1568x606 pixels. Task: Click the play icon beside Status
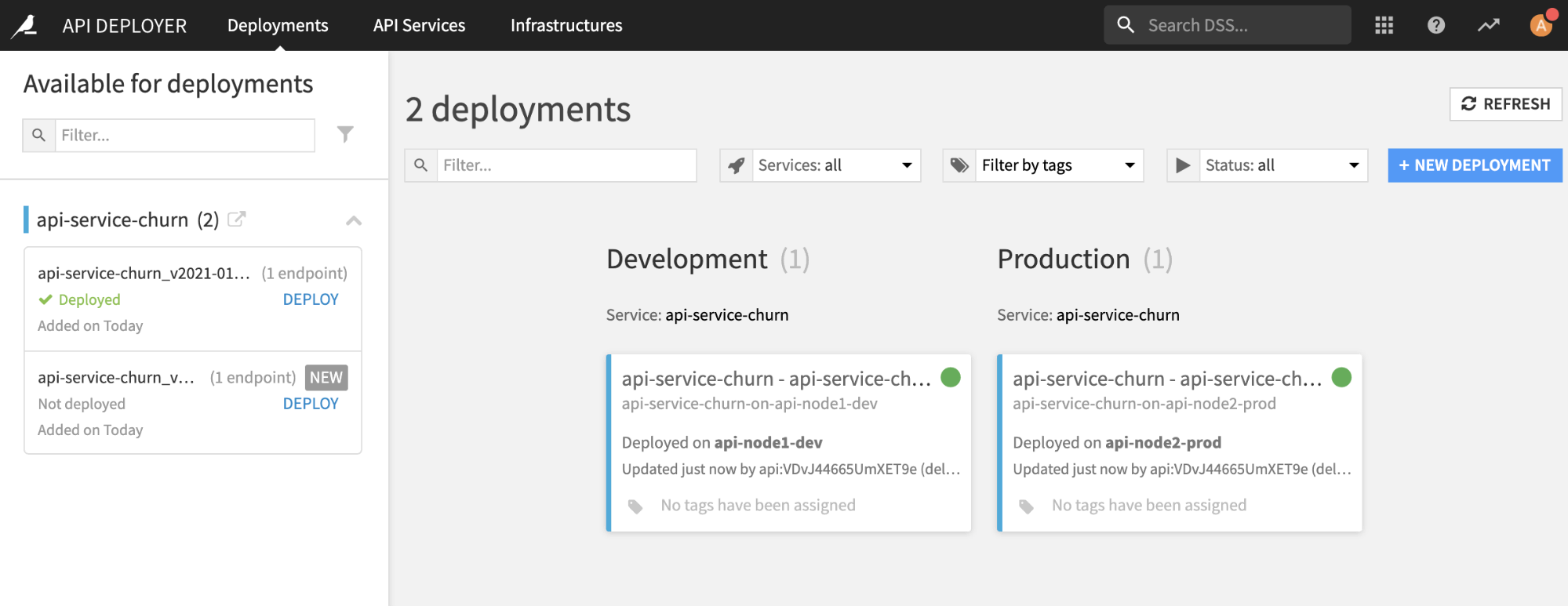pyautogui.click(x=1184, y=165)
